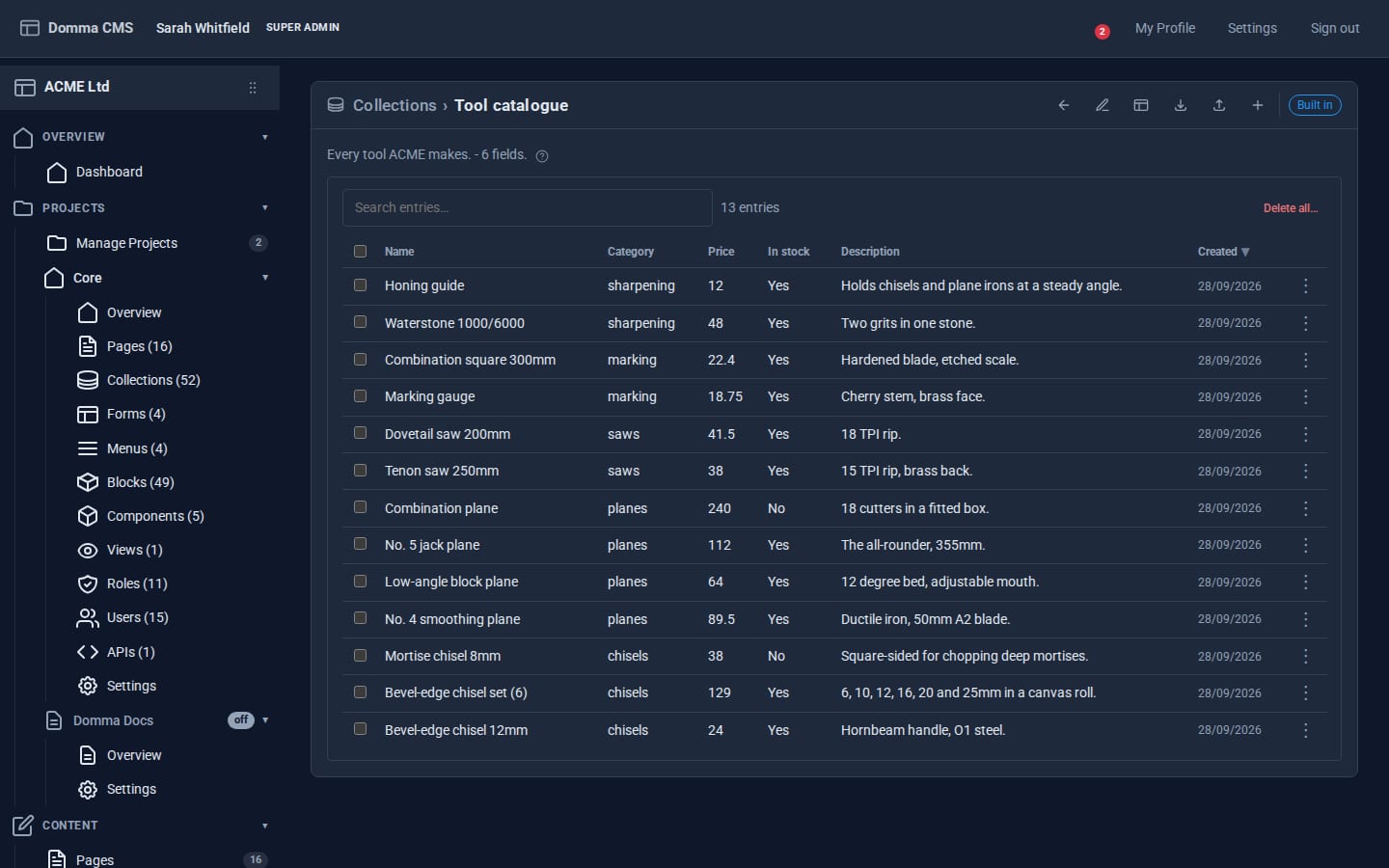
Task: Toggle the Domma Docs off switch badge
Action: tap(241, 720)
